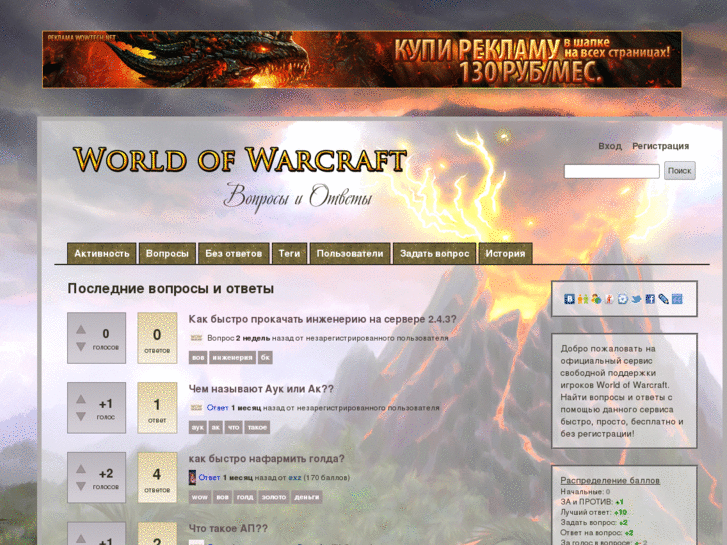The width and height of the screenshot is (727, 545).
Task: Click 'Лучший ответ: +10' text
Action: tap(593, 513)
